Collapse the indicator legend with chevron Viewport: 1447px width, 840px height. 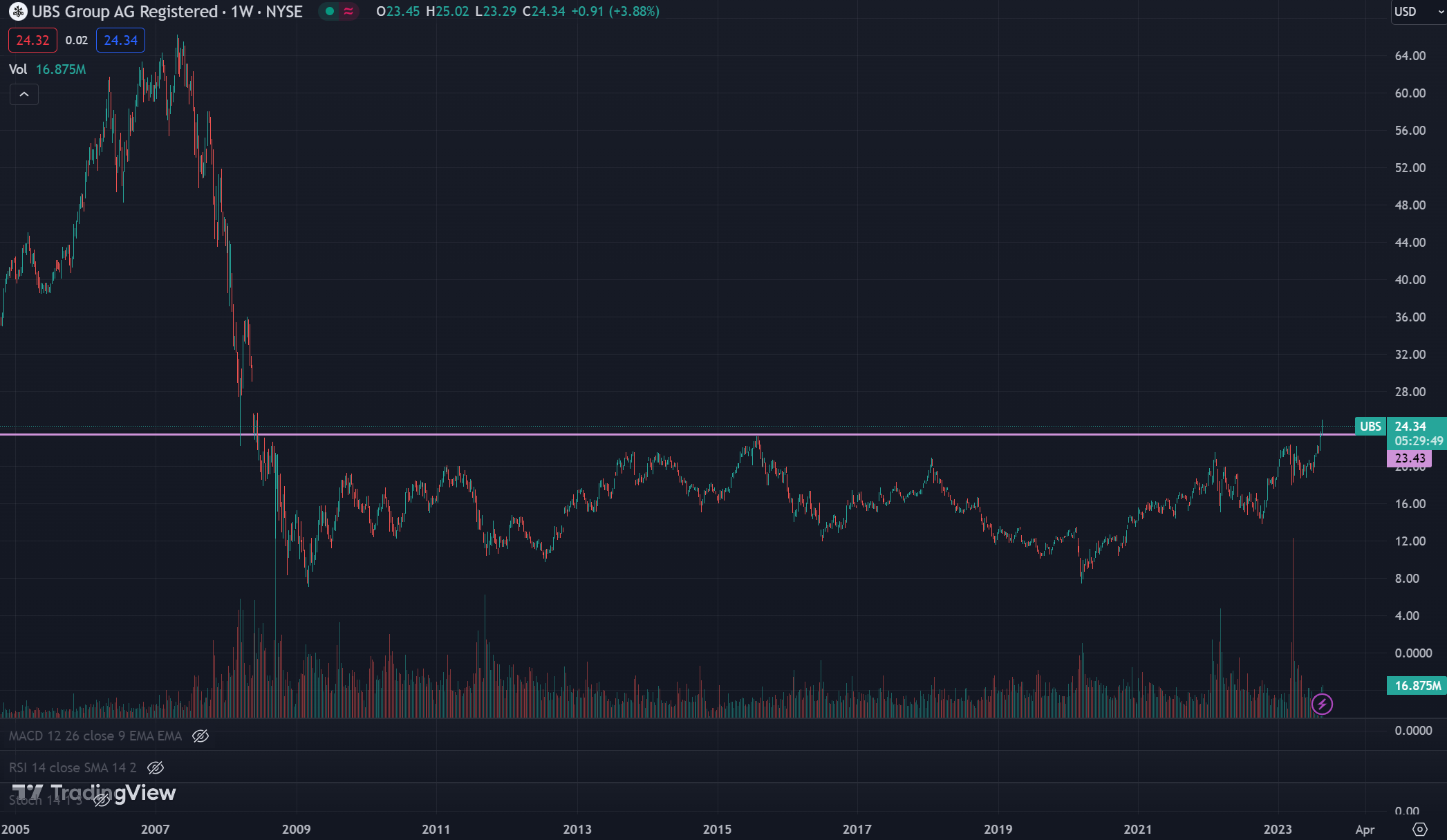coord(24,95)
